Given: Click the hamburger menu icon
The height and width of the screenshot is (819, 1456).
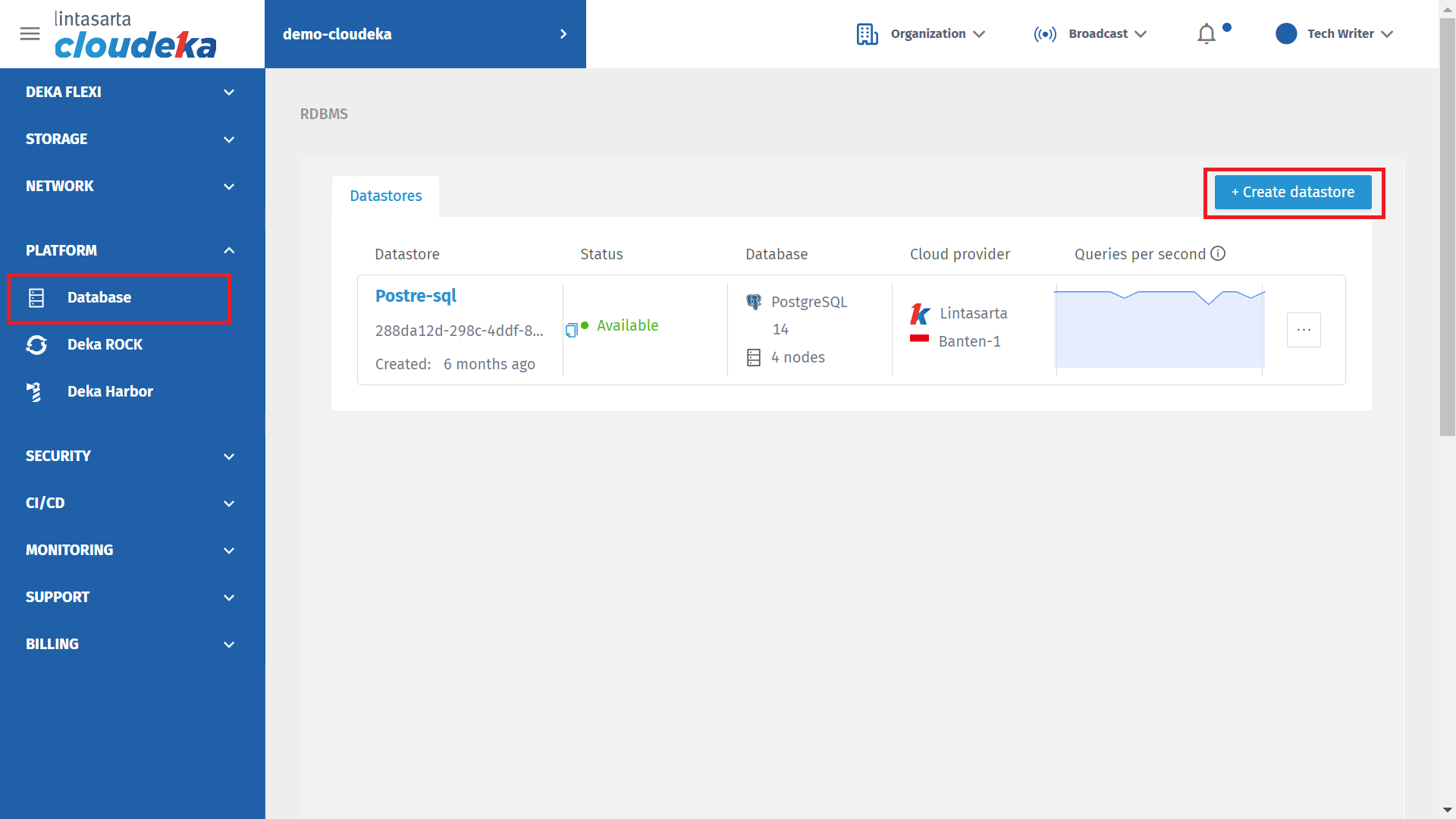Looking at the screenshot, I should click(x=30, y=33).
